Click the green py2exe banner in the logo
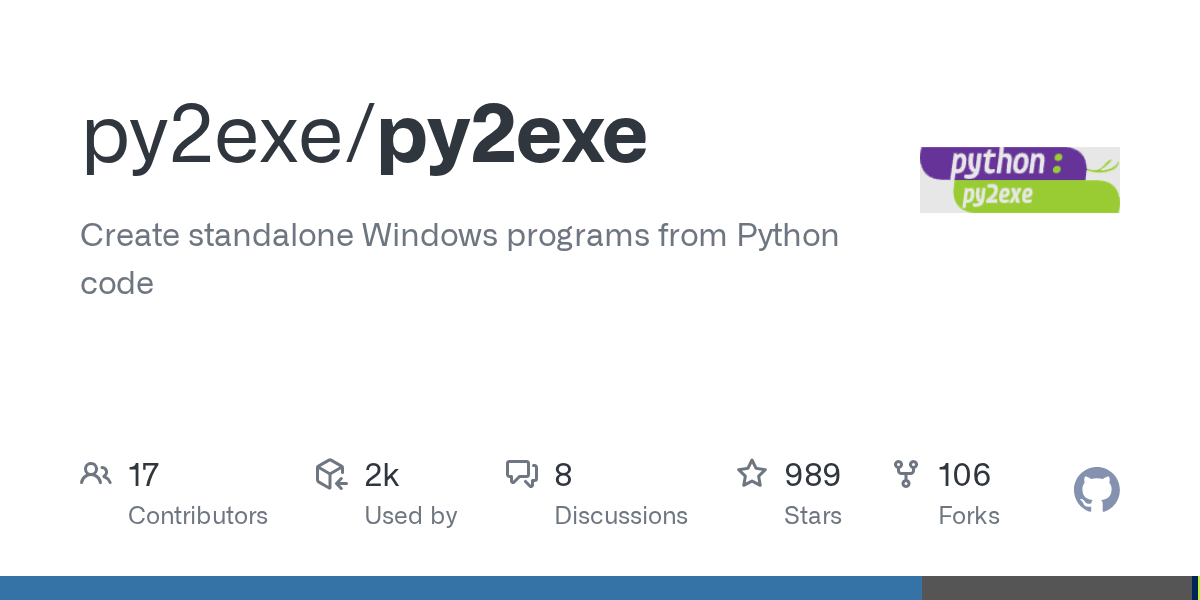 1030,196
